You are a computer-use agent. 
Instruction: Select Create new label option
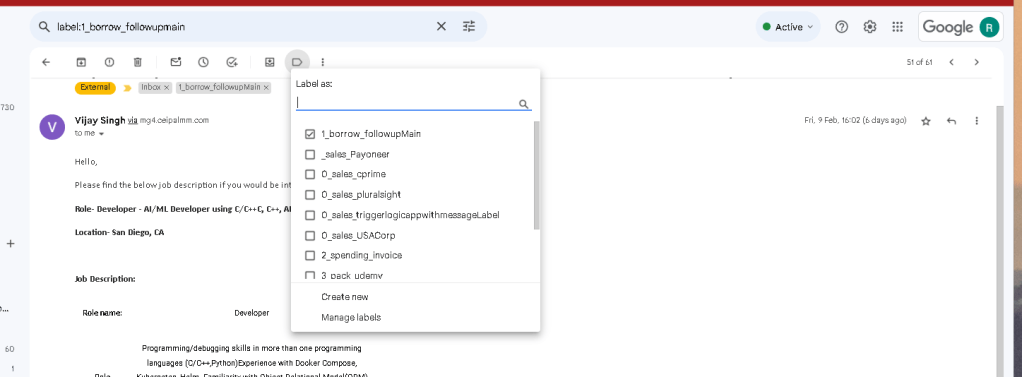345,297
